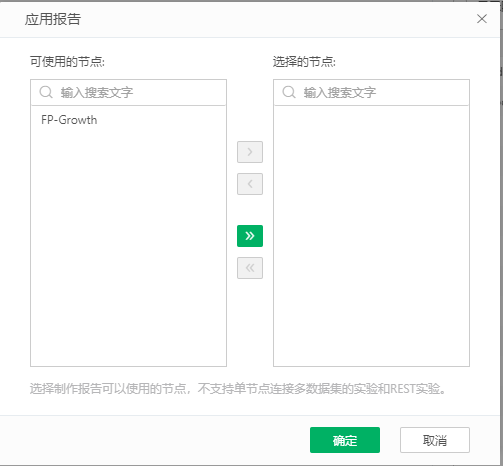Viewport: 503px width, 466px height.
Task: Cancel with the 取消 button
Action: point(435,440)
